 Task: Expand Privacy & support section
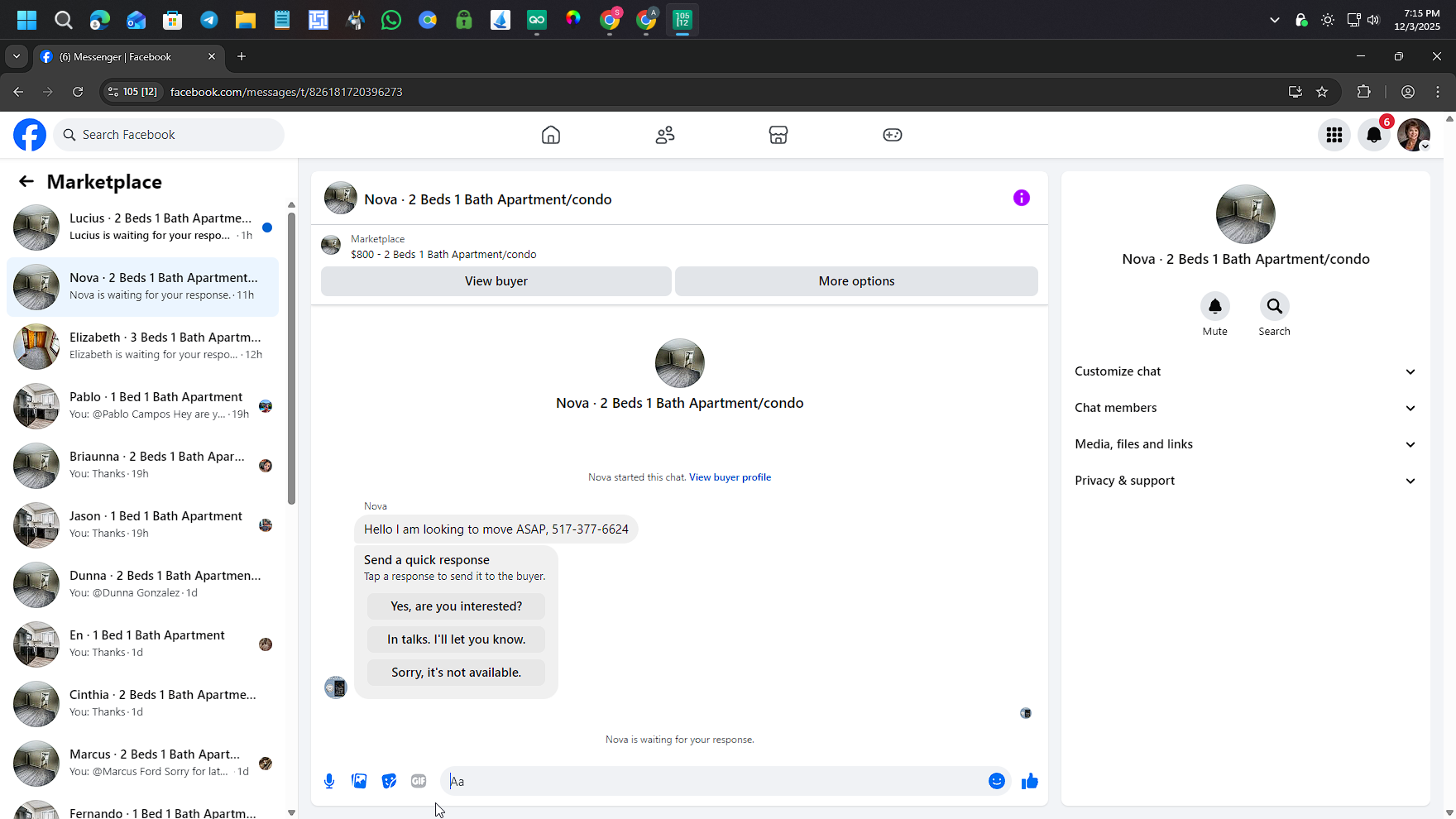[1246, 481]
